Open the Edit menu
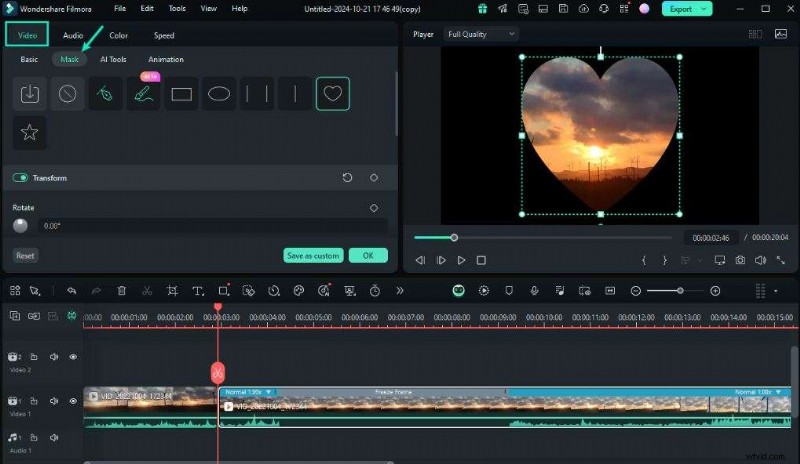800x464 pixels. tap(147, 9)
